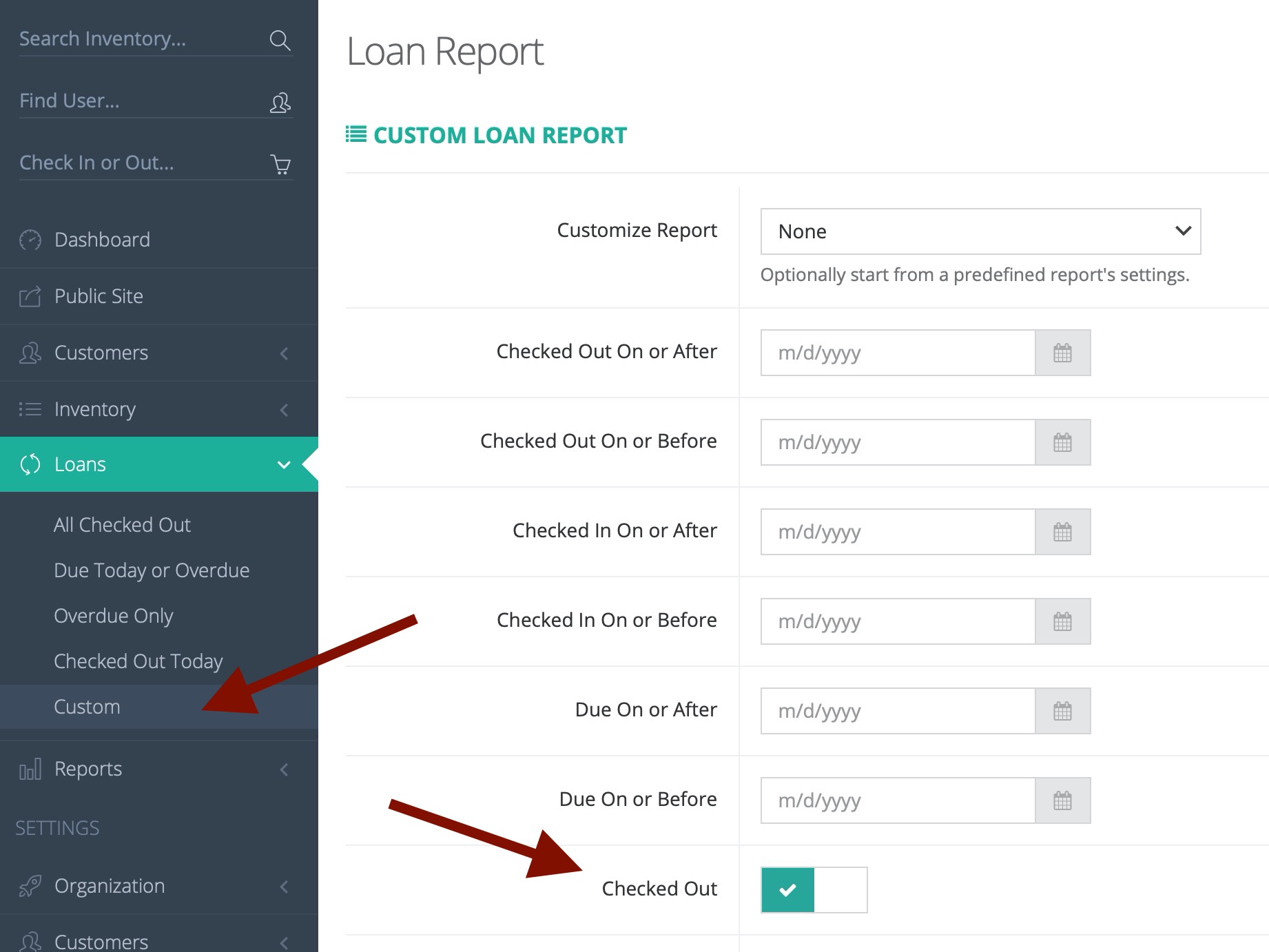Open Due Today or Overdue report
This screenshot has height=952, width=1269.
pos(152,570)
